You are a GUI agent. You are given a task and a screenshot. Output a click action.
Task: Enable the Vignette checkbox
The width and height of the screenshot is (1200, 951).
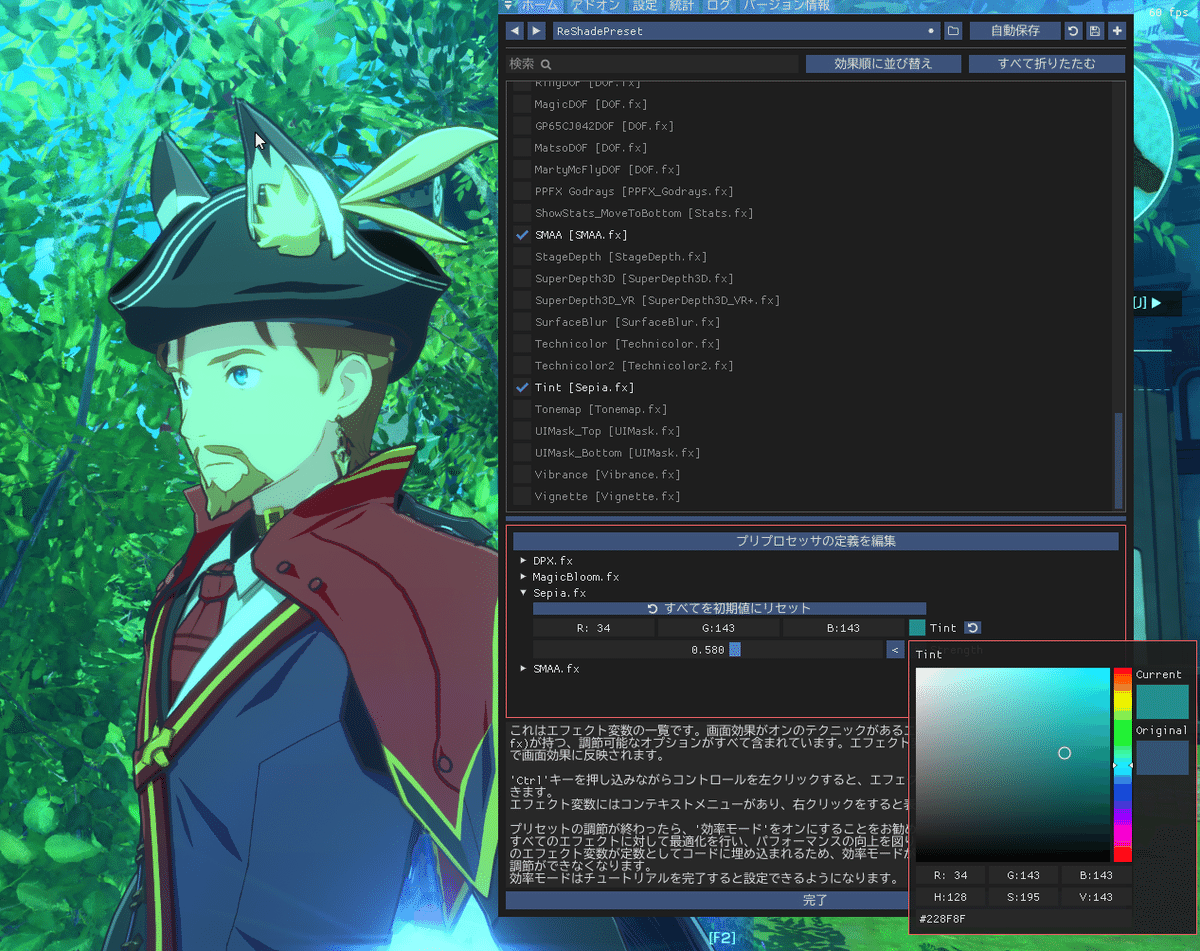click(x=522, y=496)
